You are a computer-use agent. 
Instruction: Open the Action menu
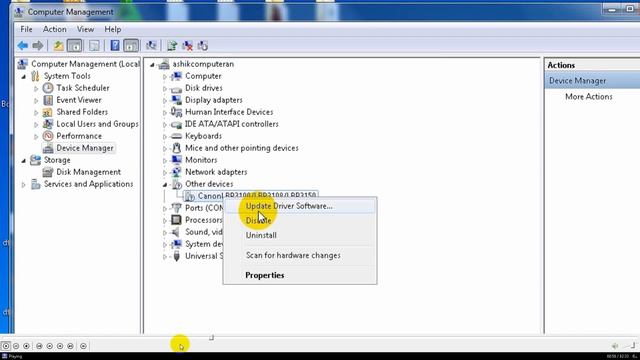point(55,29)
